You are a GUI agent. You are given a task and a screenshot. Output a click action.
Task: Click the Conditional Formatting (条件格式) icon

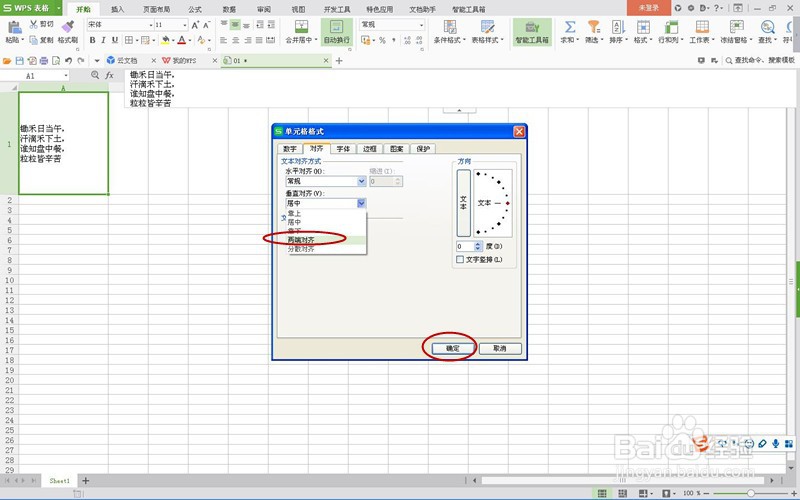(x=449, y=27)
